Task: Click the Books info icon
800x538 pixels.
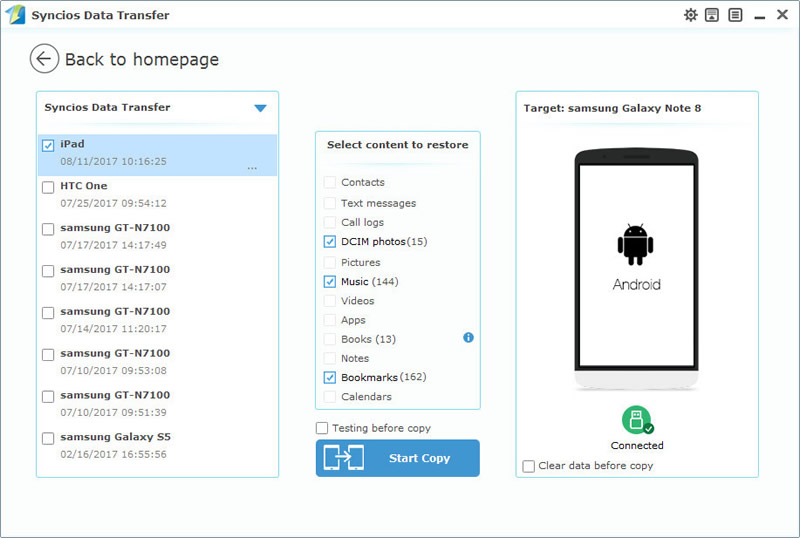Action: point(468,337)
